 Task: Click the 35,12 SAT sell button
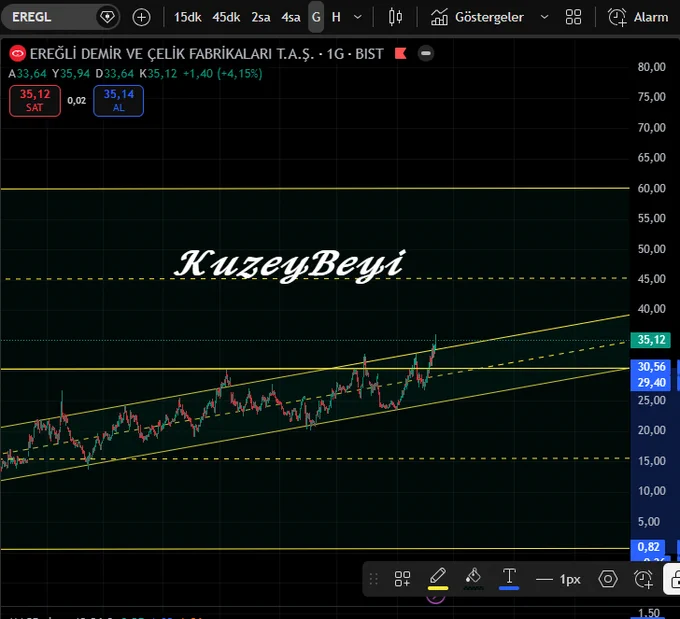35,101
